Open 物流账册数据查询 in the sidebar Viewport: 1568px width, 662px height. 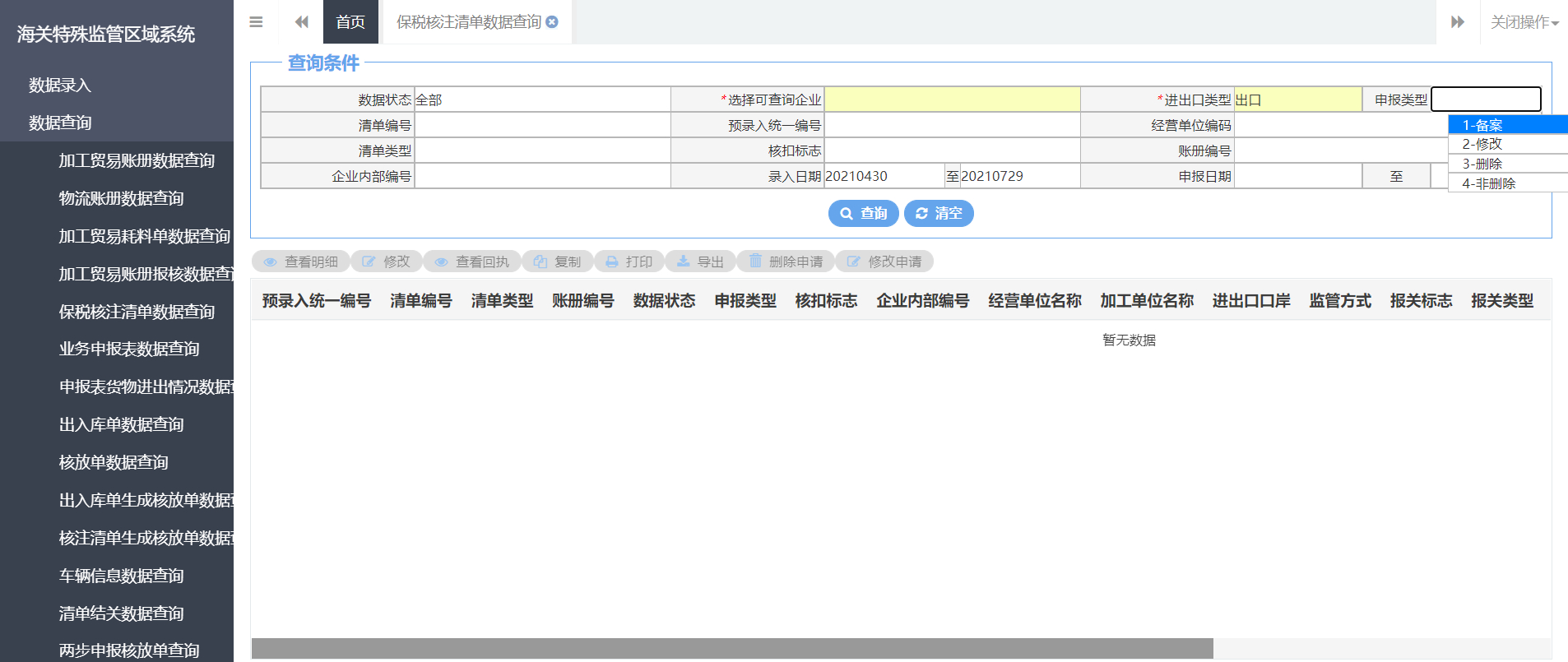(x=122, y=198)
